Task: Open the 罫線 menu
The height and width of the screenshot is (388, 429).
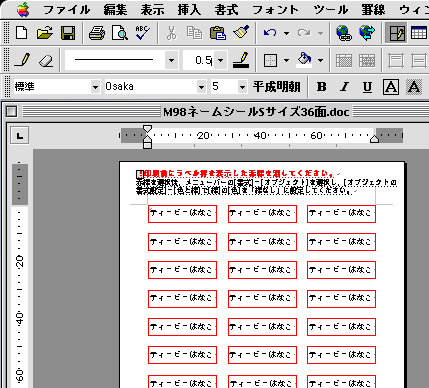Action: click(x=373, y=10)
